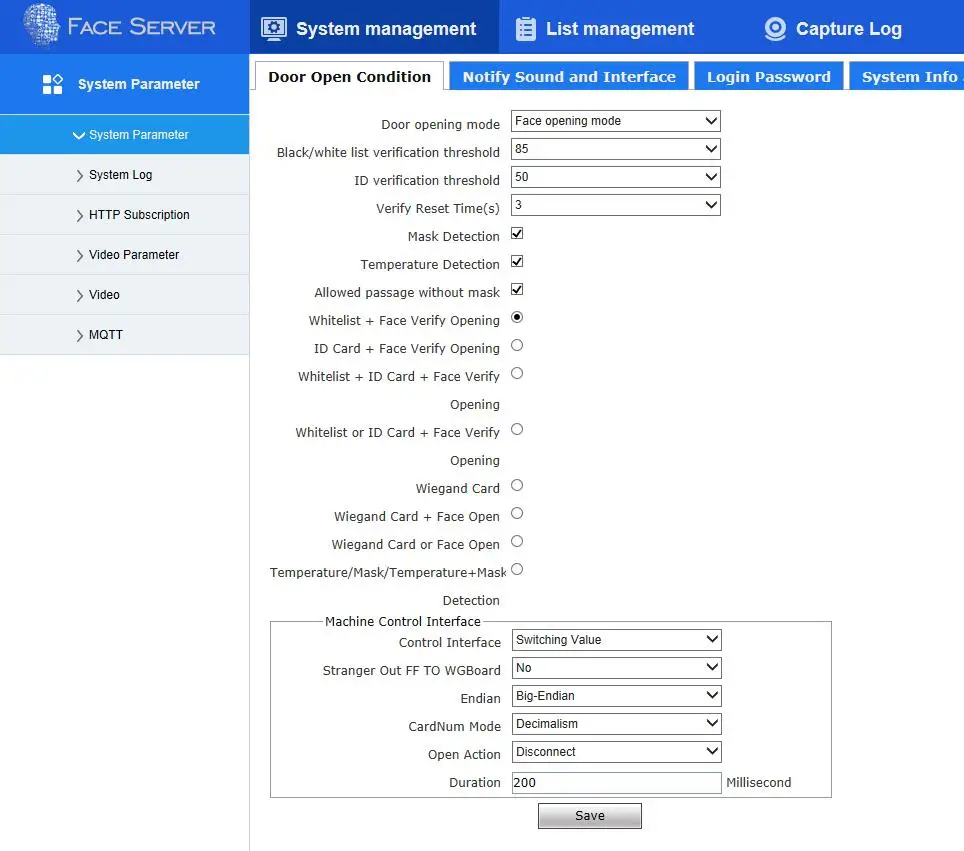
Task: Open the Open Action dropdown
Action: (617, 751)
